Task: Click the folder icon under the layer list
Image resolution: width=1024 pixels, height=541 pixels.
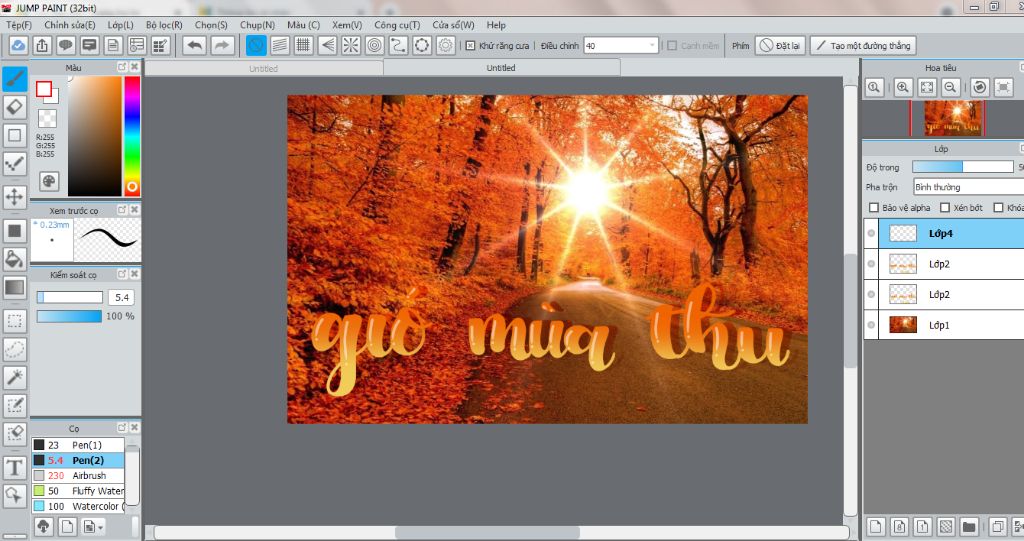Action: (x=969, y=526)
